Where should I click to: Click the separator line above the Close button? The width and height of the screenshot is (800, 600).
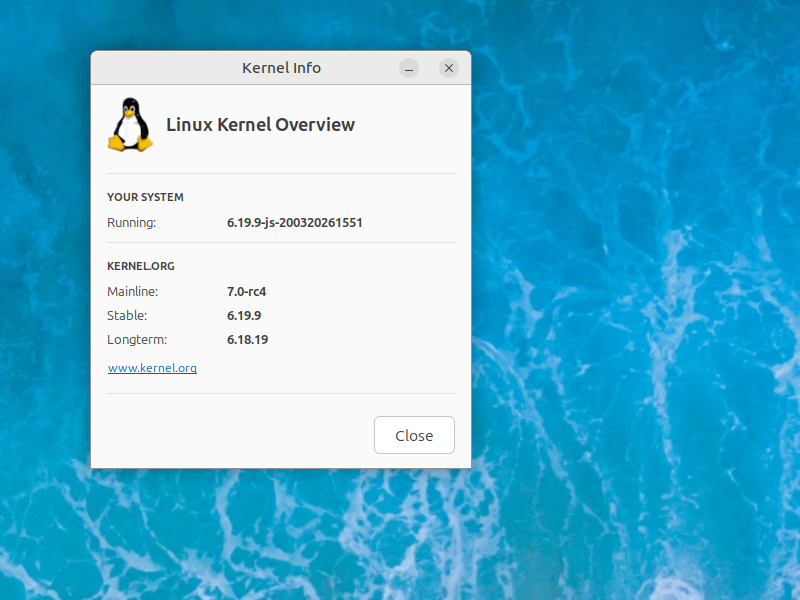280,393
